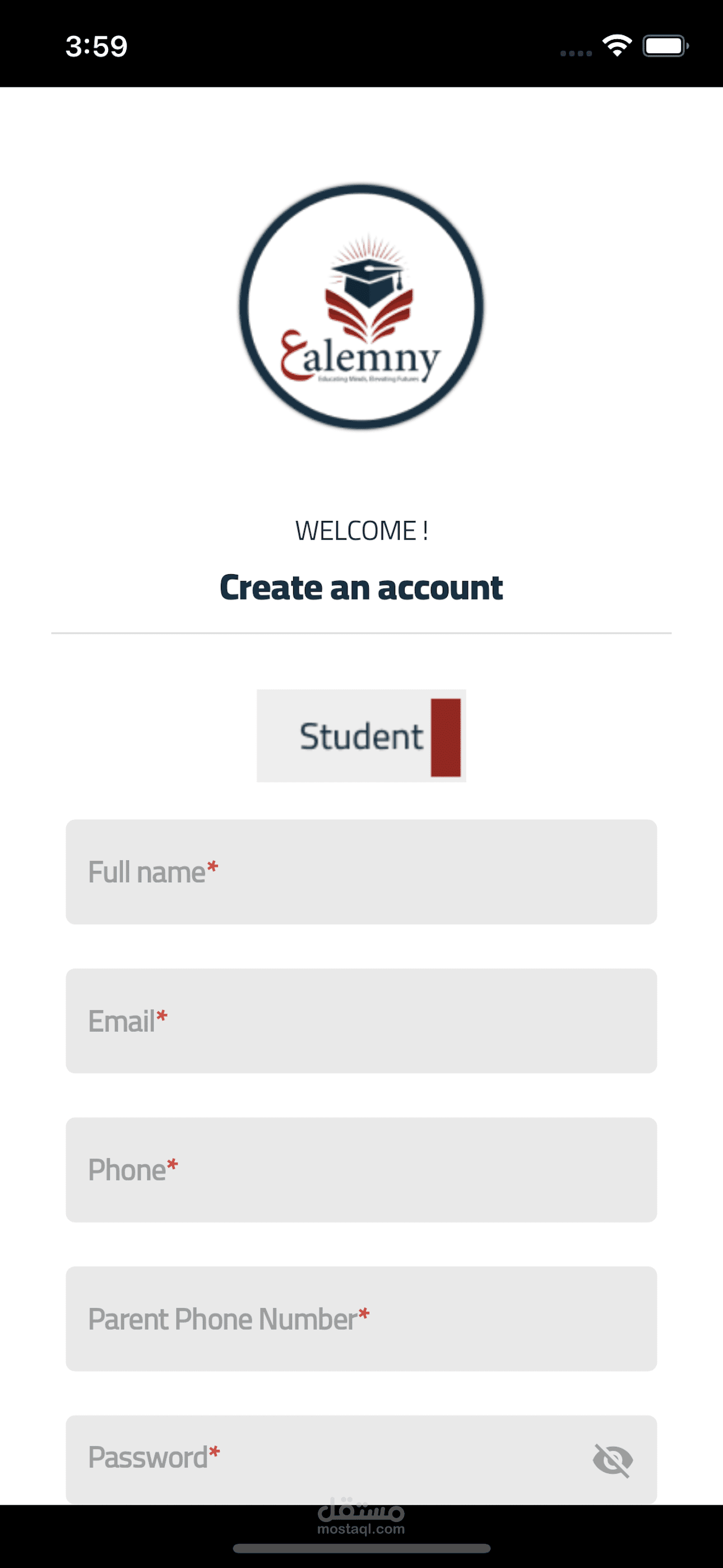The width and height of the screenshot is (723, 1568).
Task: Tap the Create an account heading
Action: (361, 588)
